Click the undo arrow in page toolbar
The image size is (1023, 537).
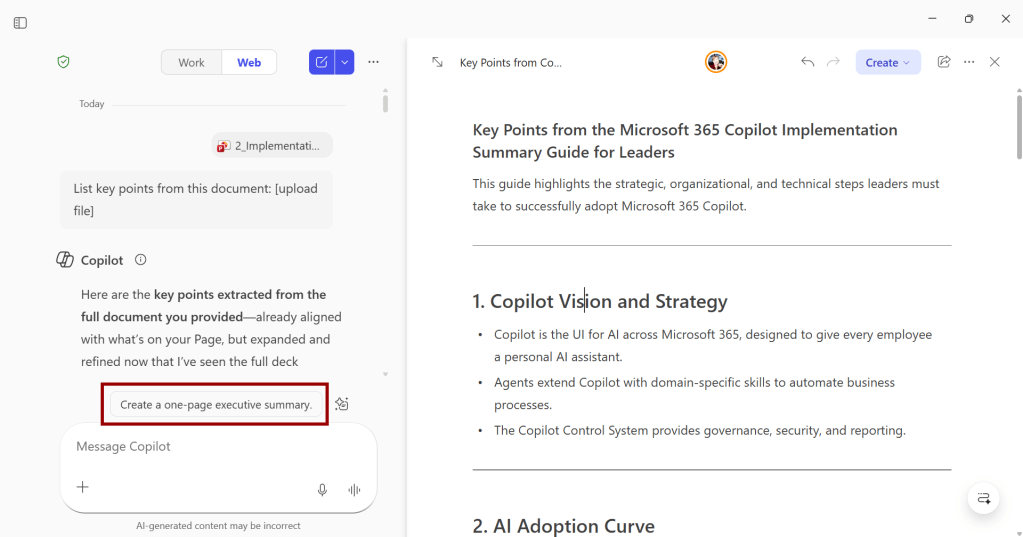tap(807, 62)
